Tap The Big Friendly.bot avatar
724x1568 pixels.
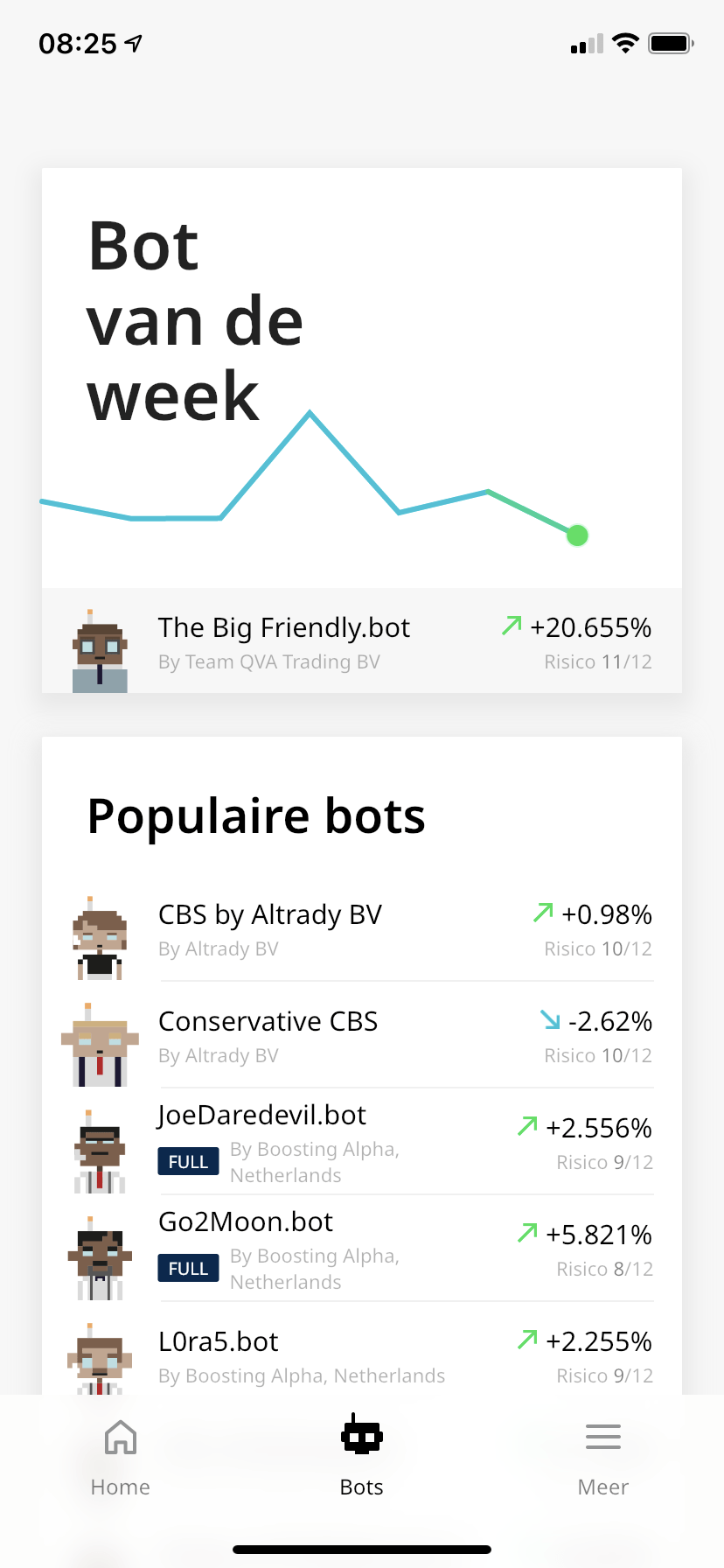click(x=100, y=652)
